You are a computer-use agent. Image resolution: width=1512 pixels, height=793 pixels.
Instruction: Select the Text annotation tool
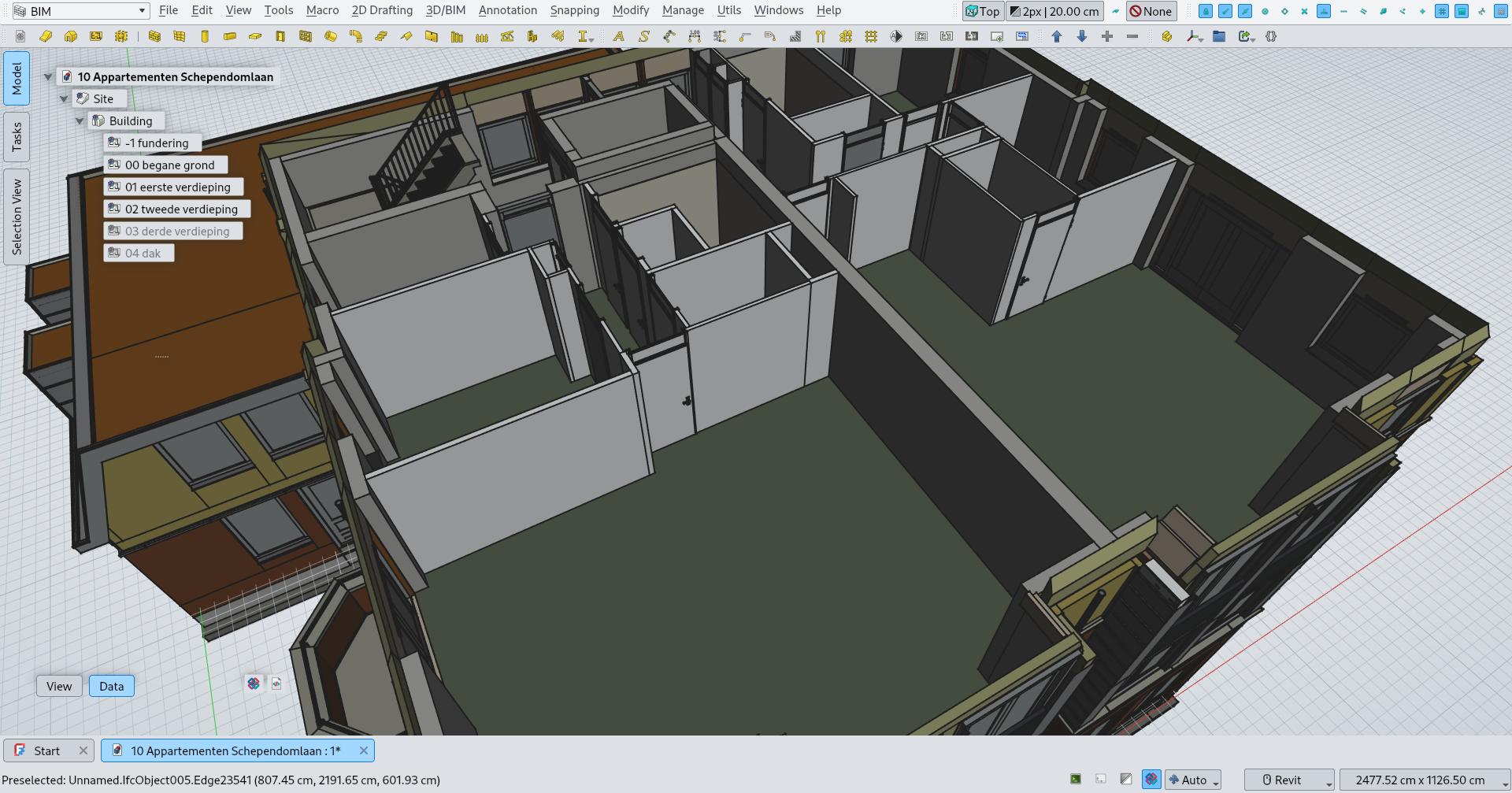[x=619, y=36]
